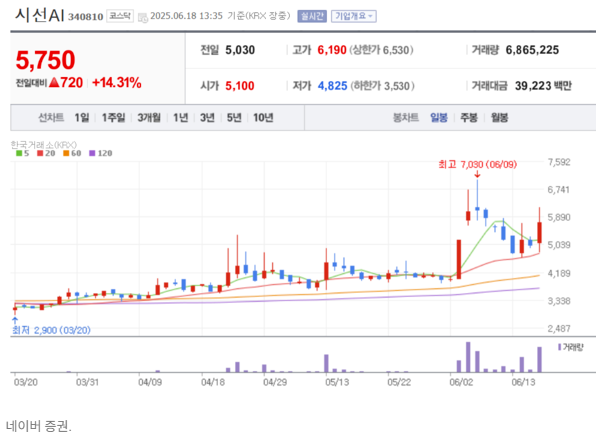Screen dimensions: 603x440
Task: Click the red 20-day average legend marker
Action: (x=40, y=153)
